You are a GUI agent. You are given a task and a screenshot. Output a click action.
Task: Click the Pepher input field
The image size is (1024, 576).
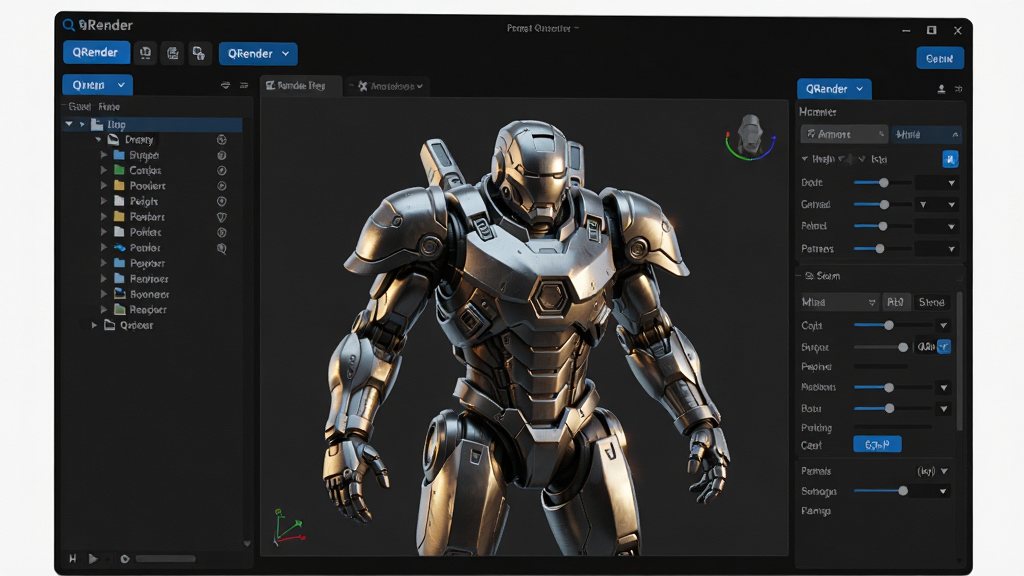click(881, 366)
